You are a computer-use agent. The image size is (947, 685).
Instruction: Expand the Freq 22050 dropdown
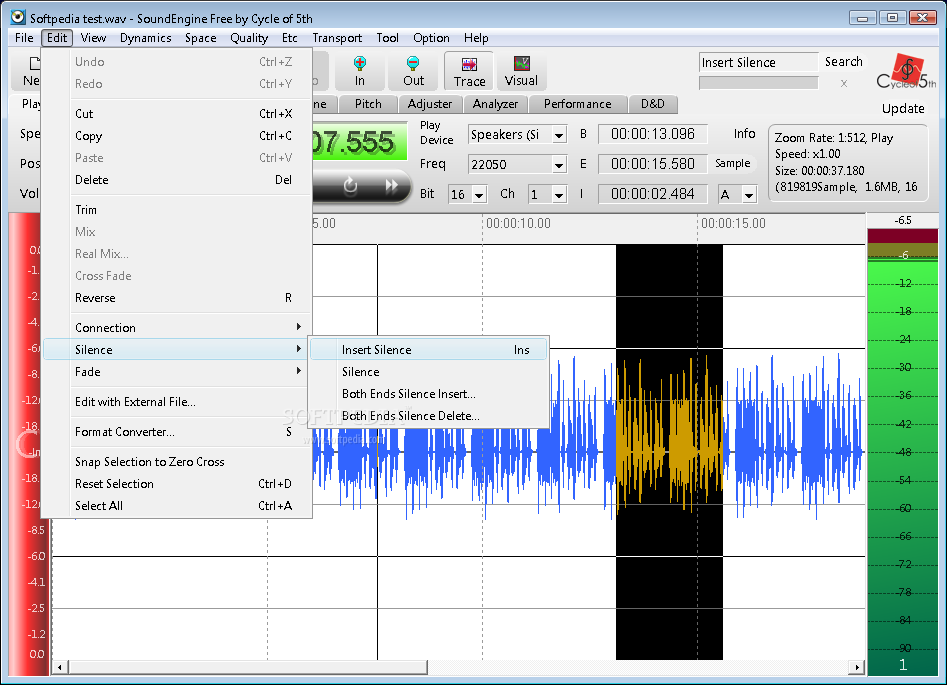pyautogui.click(x=559, y=164)
